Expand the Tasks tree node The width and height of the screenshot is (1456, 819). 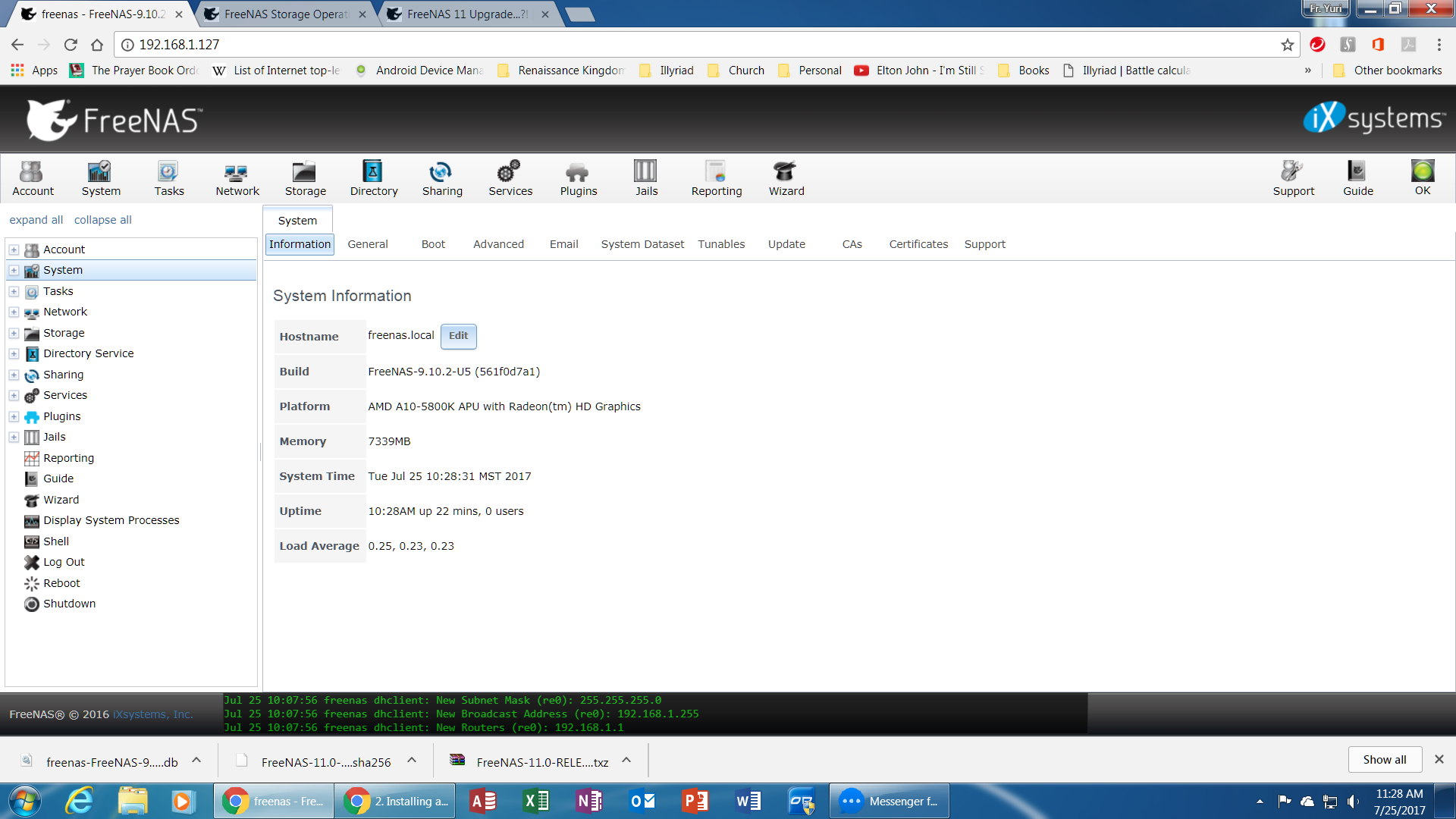(x=14, y=291)
